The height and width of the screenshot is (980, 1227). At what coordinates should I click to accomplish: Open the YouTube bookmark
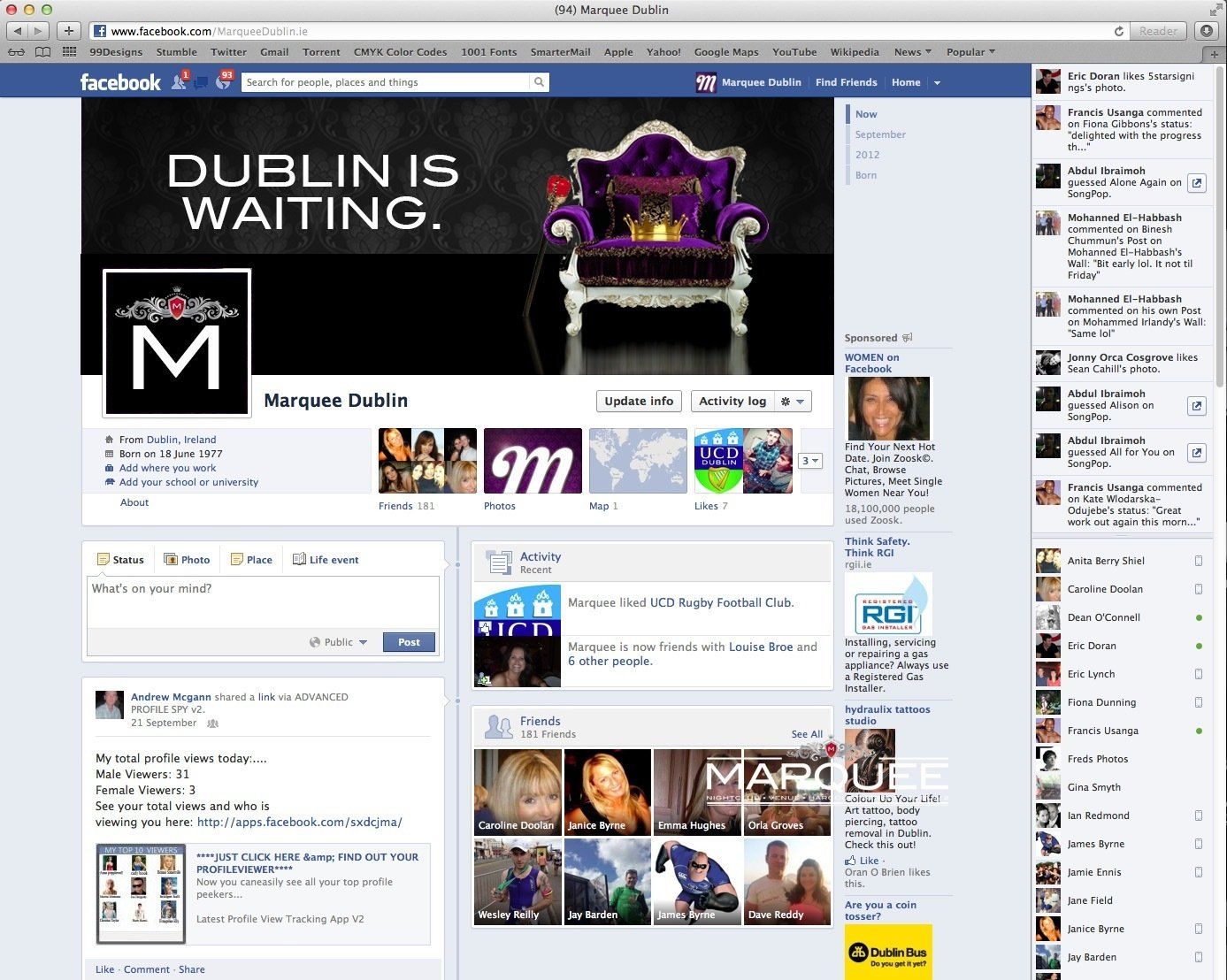tap(794, 52)
